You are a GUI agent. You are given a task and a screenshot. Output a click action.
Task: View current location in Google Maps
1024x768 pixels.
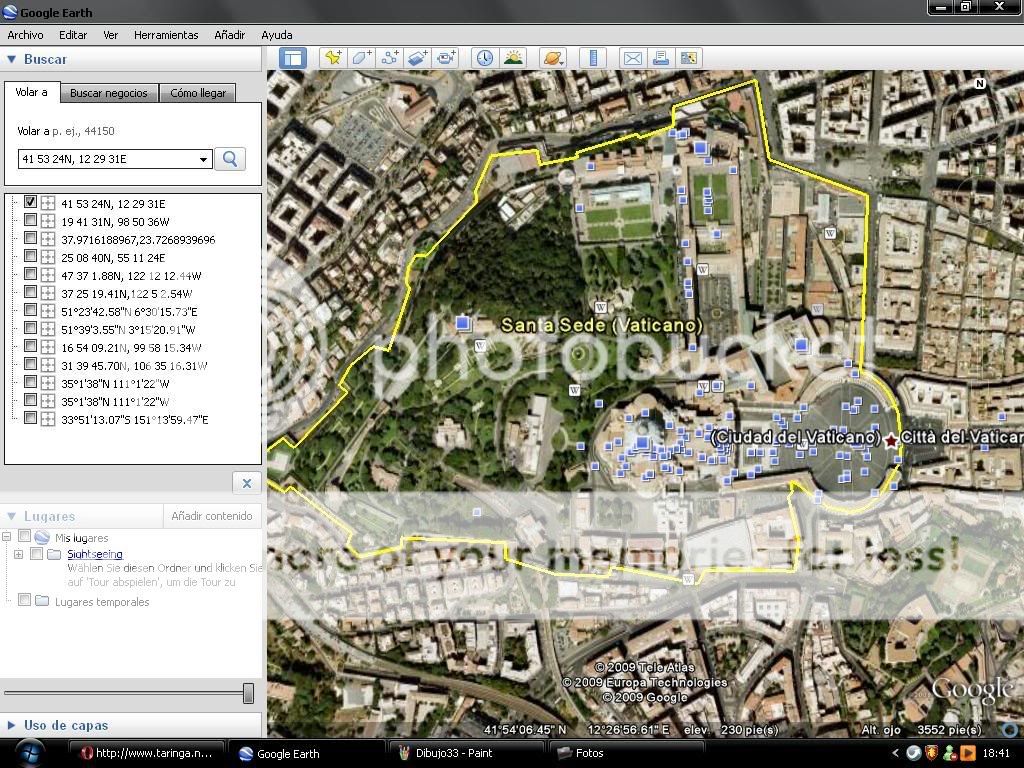[689, 58]
